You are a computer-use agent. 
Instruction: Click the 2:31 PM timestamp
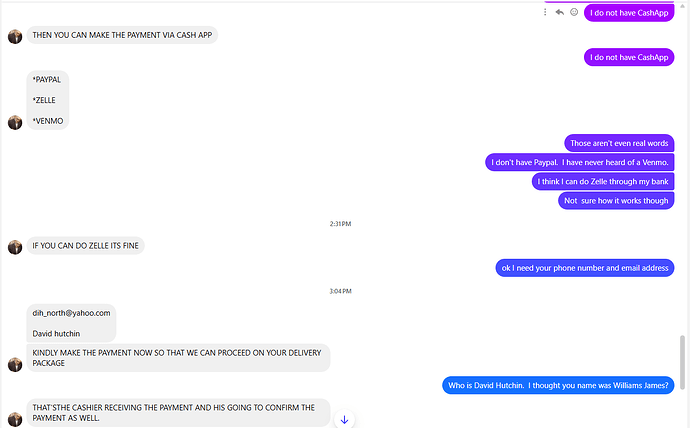[340, 223]
